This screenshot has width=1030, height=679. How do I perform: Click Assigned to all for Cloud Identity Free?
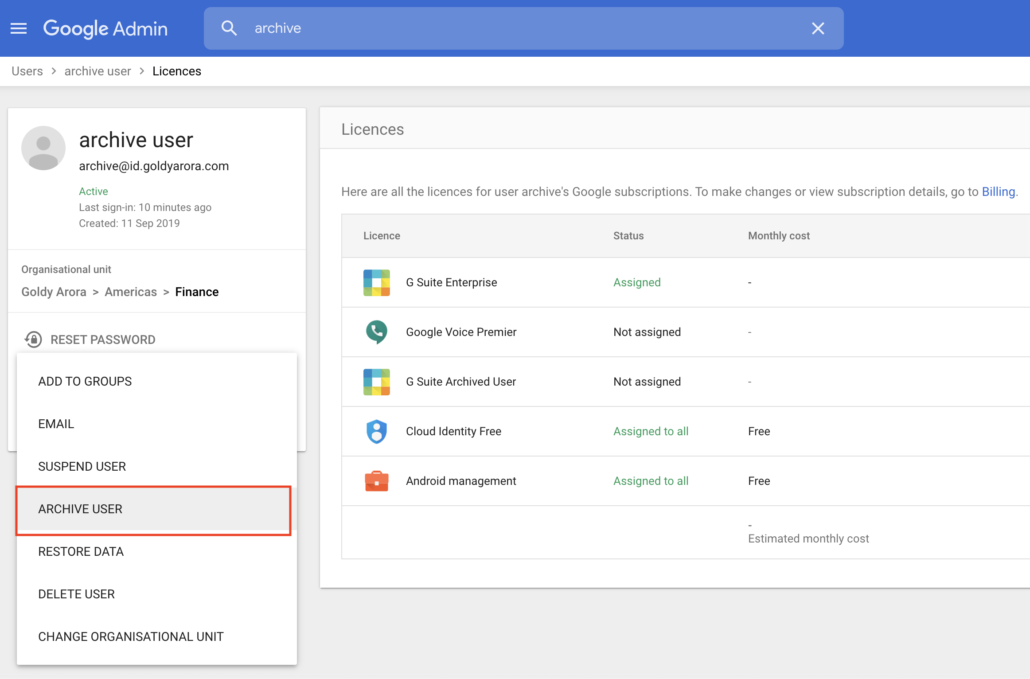[x=650, y=431]
